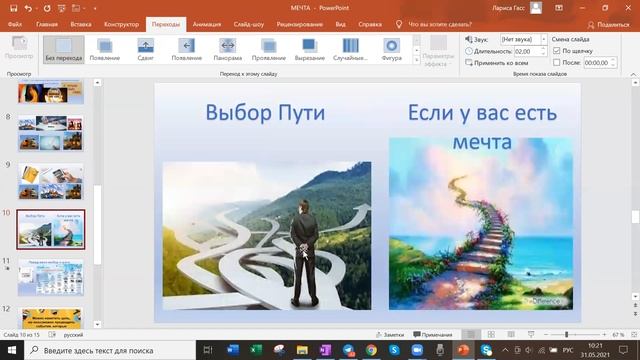
Task: Open the Файл menu
Action: tap(15, 24)
